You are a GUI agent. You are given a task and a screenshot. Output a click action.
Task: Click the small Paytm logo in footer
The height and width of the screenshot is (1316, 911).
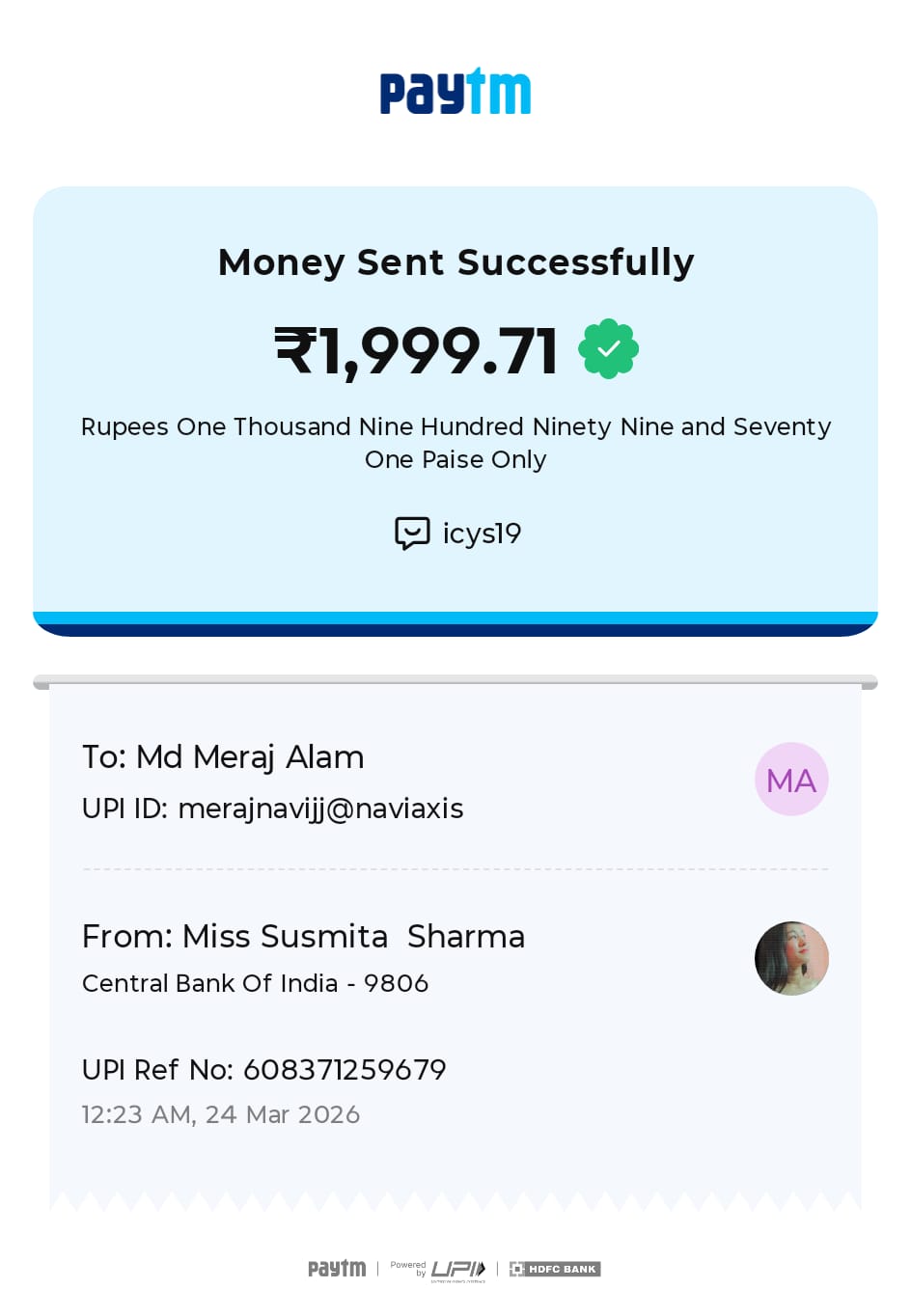337,1268
